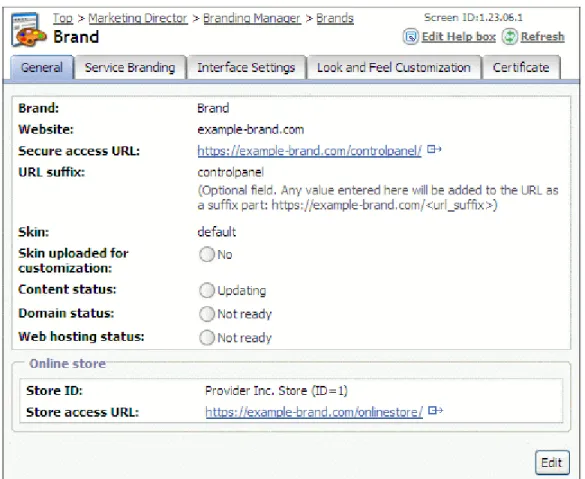Viewport: 585px width, 479px height.
Task: Click the Web hosting status 'Not ready' indicator
Action: [x=207, y=338]
